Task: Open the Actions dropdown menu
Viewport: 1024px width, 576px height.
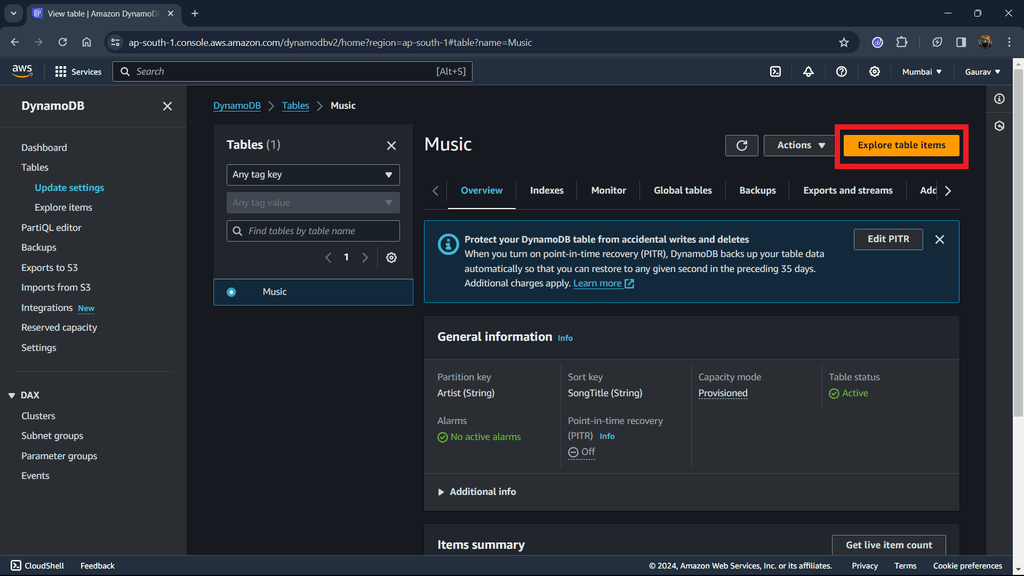Action: (801, 146)
